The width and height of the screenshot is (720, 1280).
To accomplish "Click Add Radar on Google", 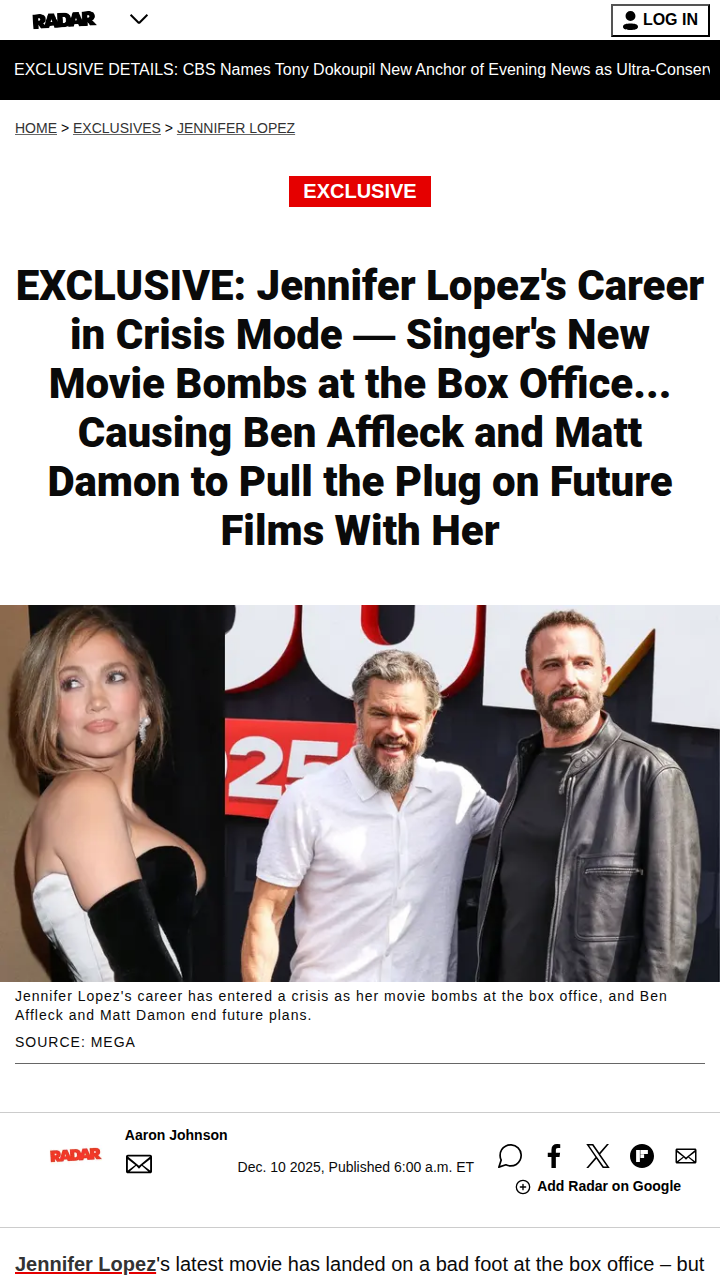I will (x=598, y=1186).
